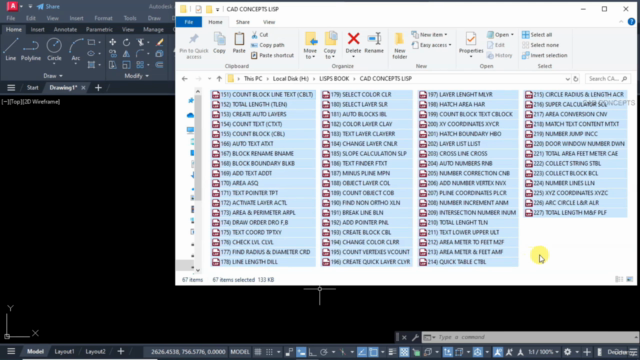Select file 151) COUNT BLOCK LINE TEXT
This screenshot has height=360, width=640.
click(x=263, y=94)
